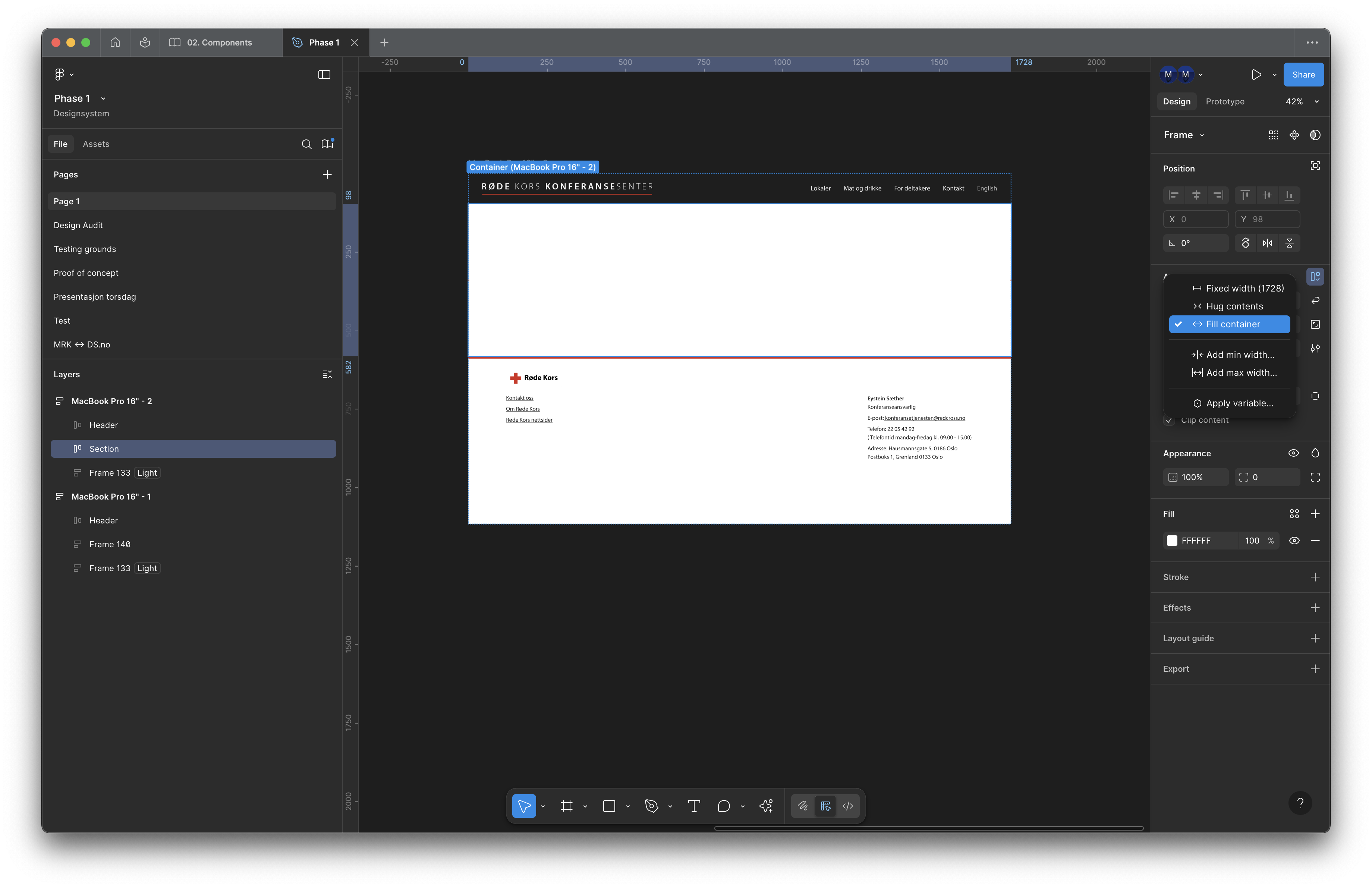Open the Actions AI tool
The image size is (1372, 888).
pos(766,806)
